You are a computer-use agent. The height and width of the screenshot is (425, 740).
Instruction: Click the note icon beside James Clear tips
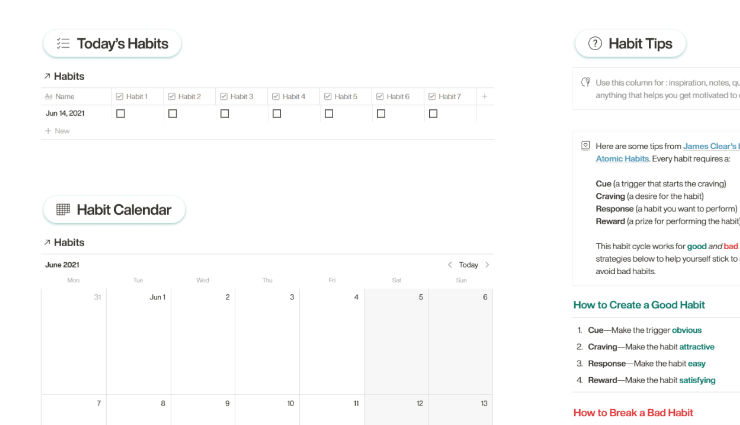point(586,146)
